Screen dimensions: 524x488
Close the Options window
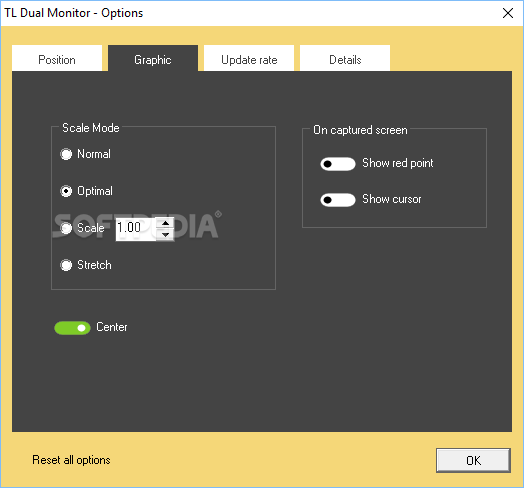tap(508, 13)
